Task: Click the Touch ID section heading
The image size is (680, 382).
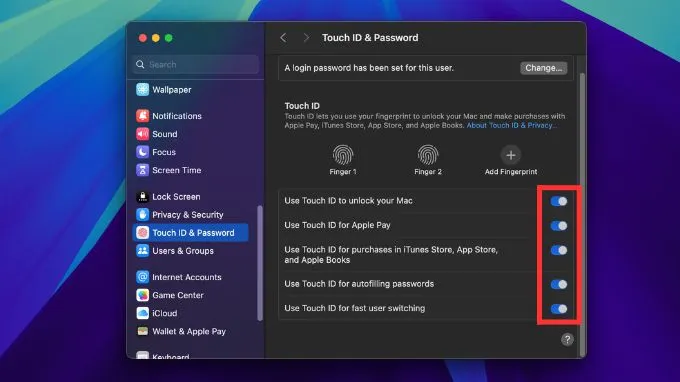Action: [302, 106]
